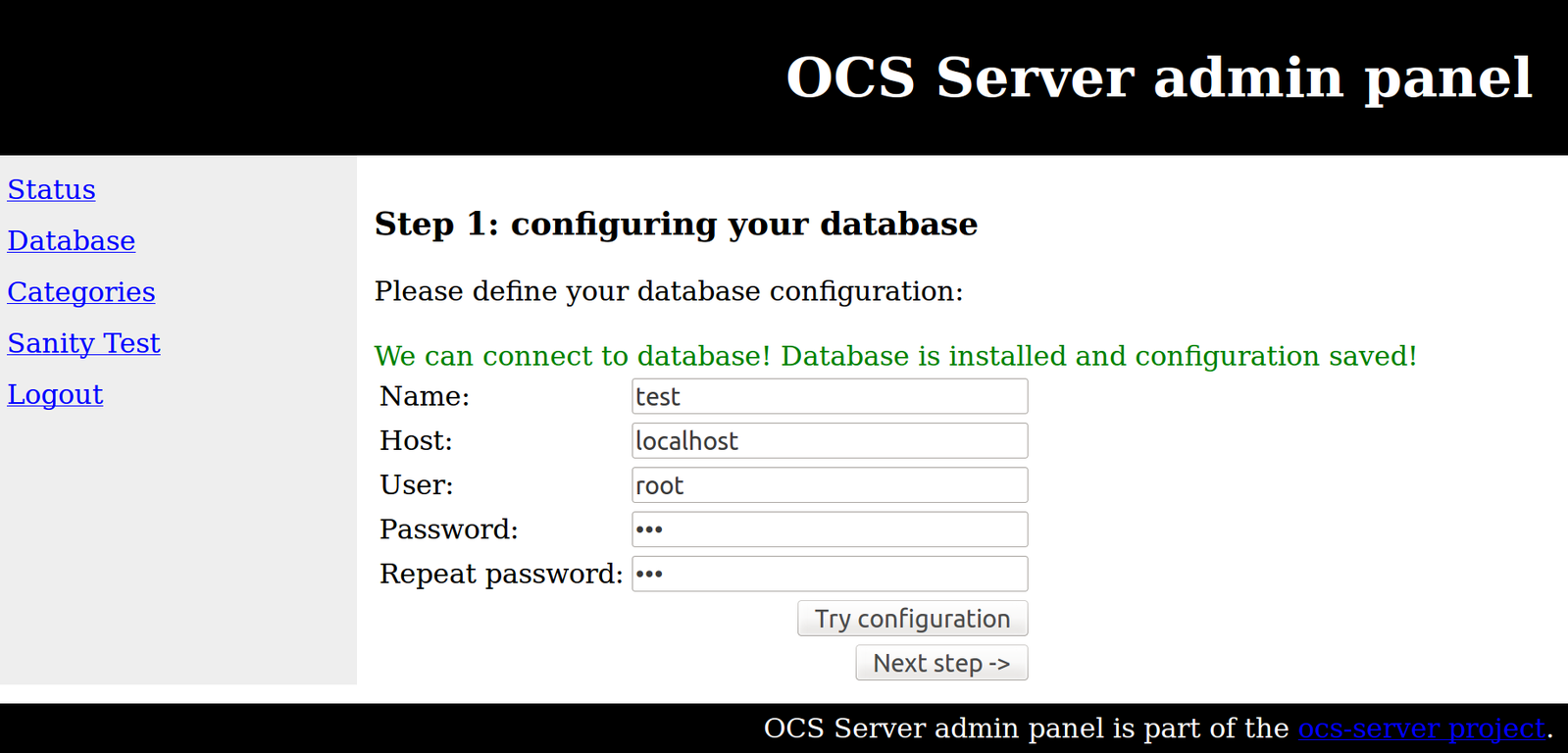Open the Categories link in sidebar
The height and width of the screenshot is (753, 1568).
click(x=81, y=292)
